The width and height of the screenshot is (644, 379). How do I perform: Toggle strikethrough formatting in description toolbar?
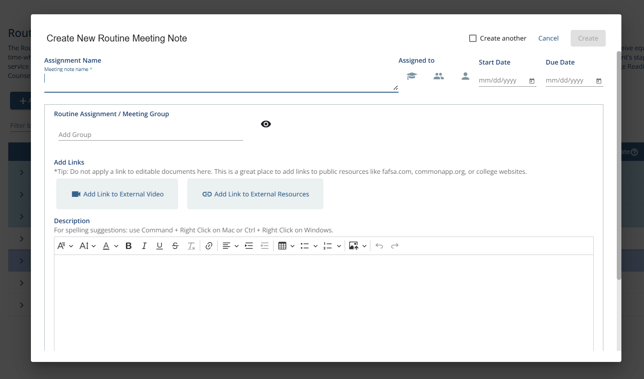pyautogui.click(x=175, y=246)
